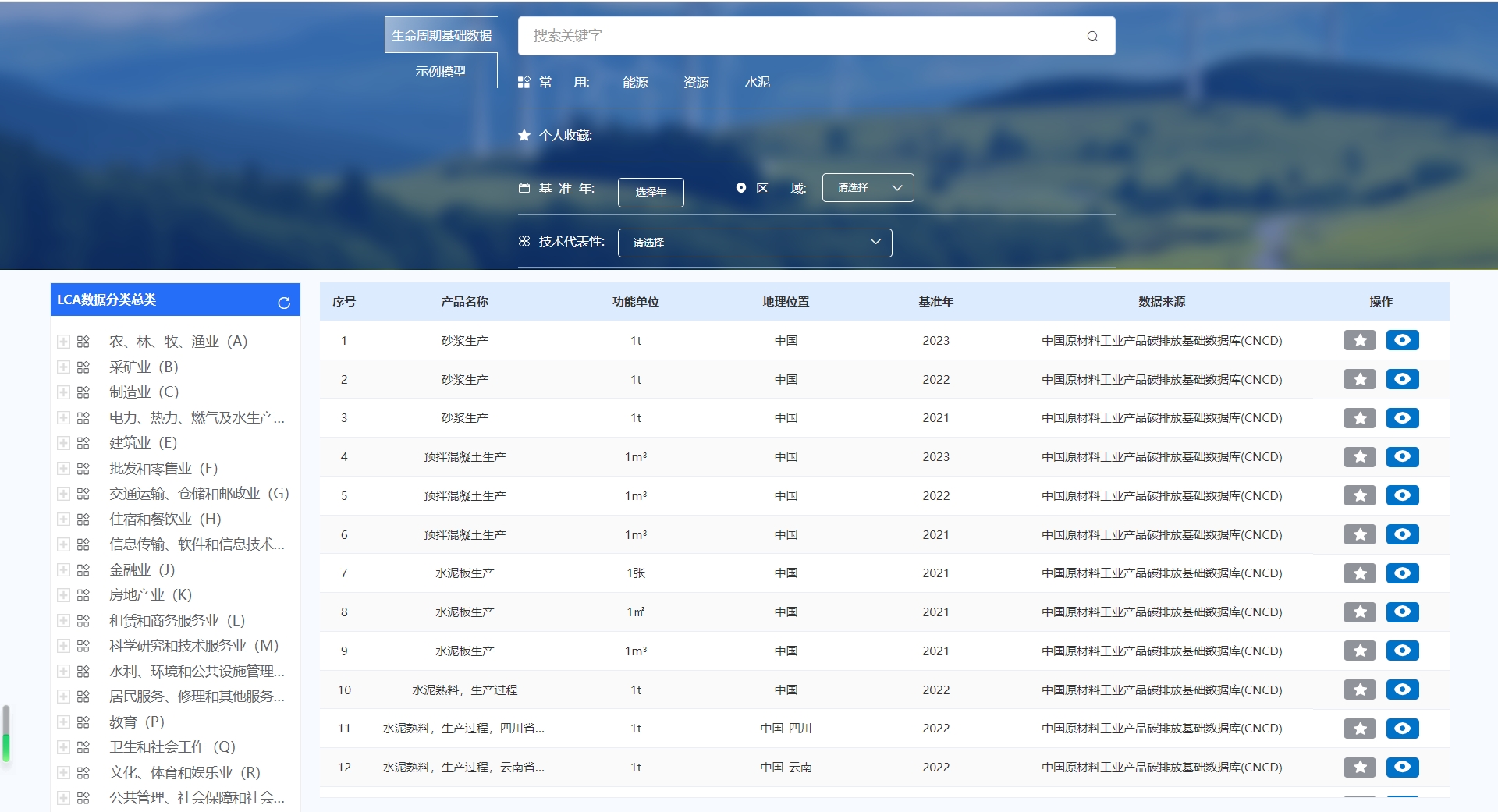1498x812 pixels.
Task: Star row 12 中国-云南 entry
Action: pos(1360,767)
